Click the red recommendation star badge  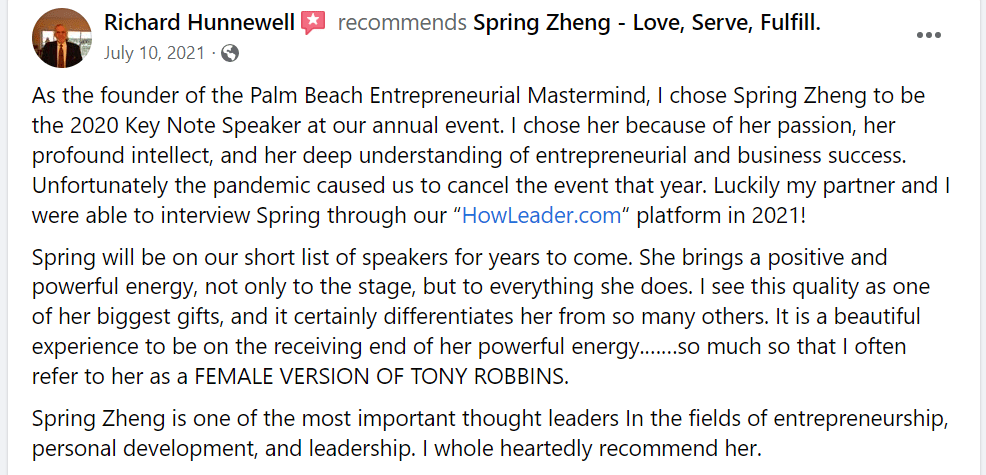pos(313,22)
